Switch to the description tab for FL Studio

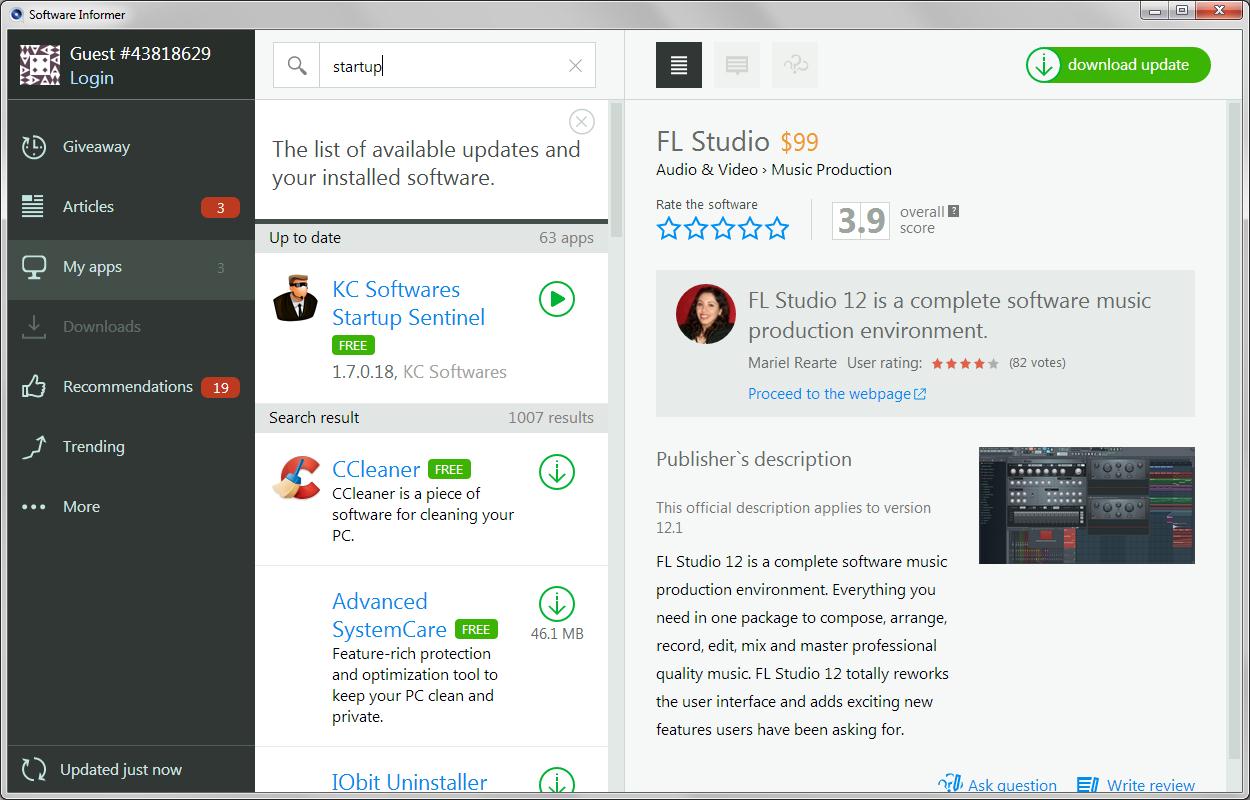678,64
